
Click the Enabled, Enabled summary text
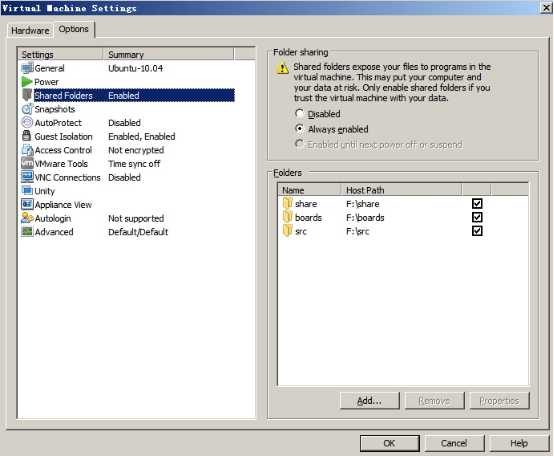click(x=142, y=136)
